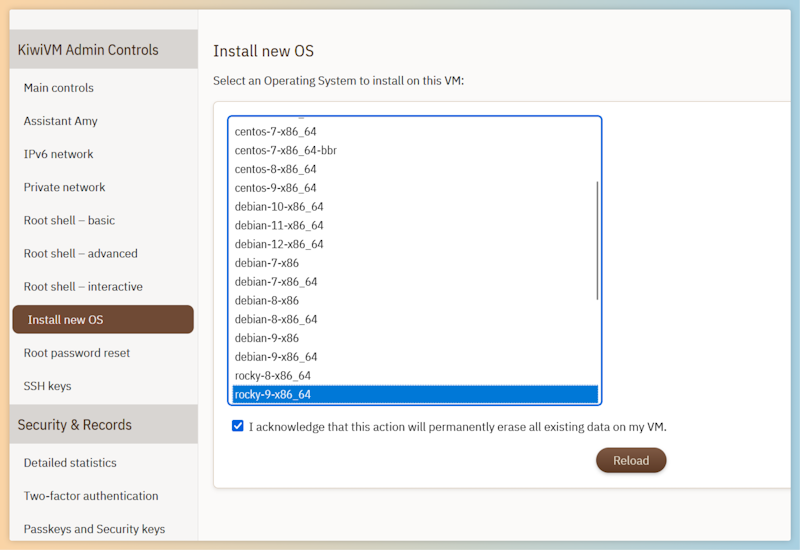Screen dimensions: 800x550
Task: Click the Security & Records section header
Action: coord(104,424)
